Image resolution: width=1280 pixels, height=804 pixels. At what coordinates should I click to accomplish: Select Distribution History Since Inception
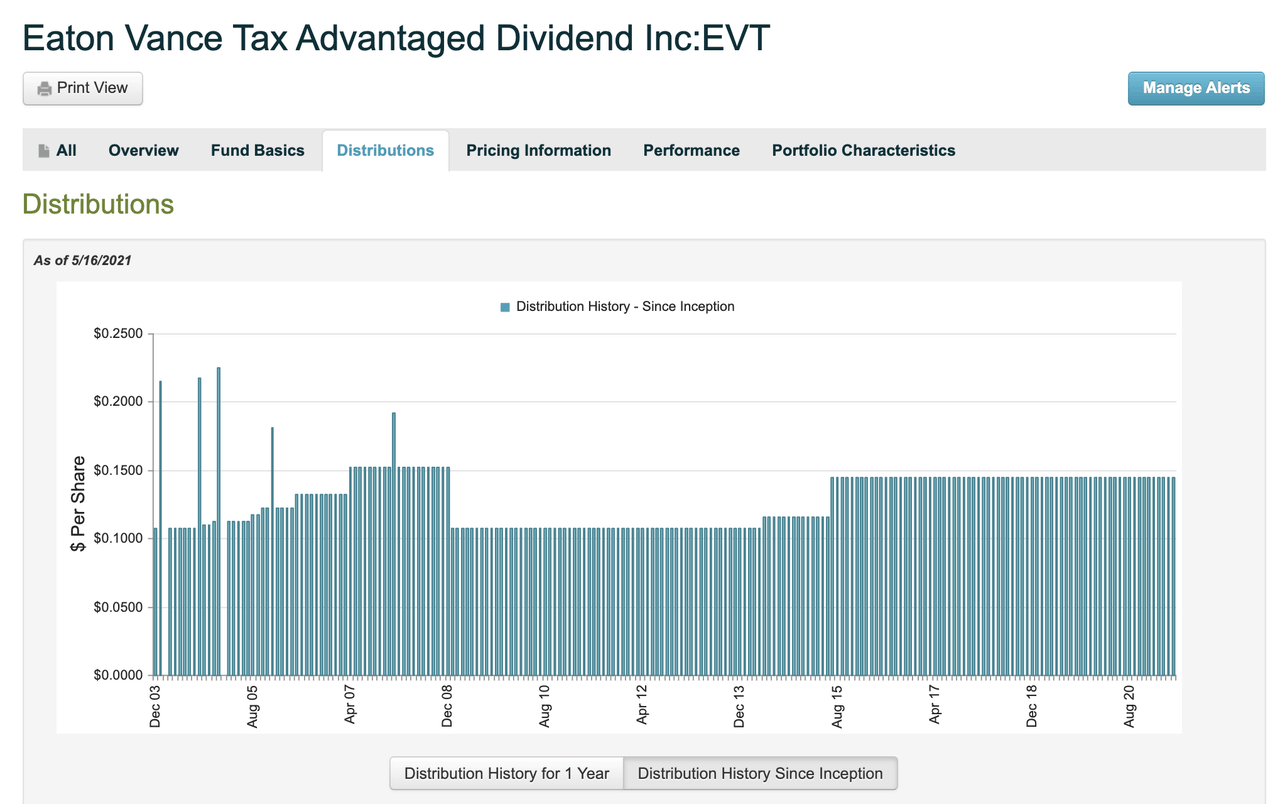(x=760, y=773)
